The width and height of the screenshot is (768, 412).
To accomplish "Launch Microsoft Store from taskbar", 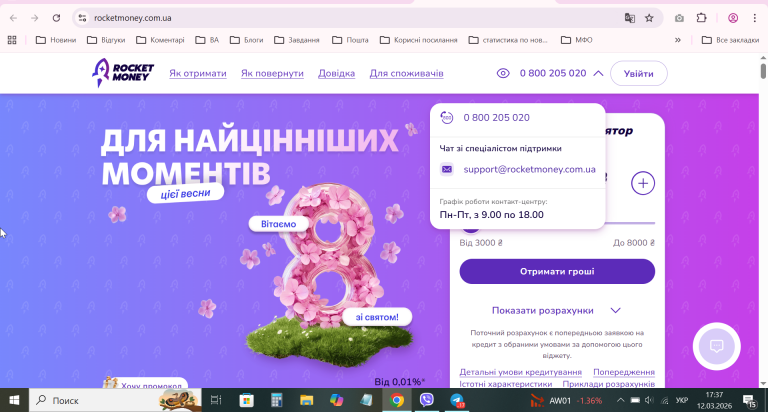I will coord(246,400).
